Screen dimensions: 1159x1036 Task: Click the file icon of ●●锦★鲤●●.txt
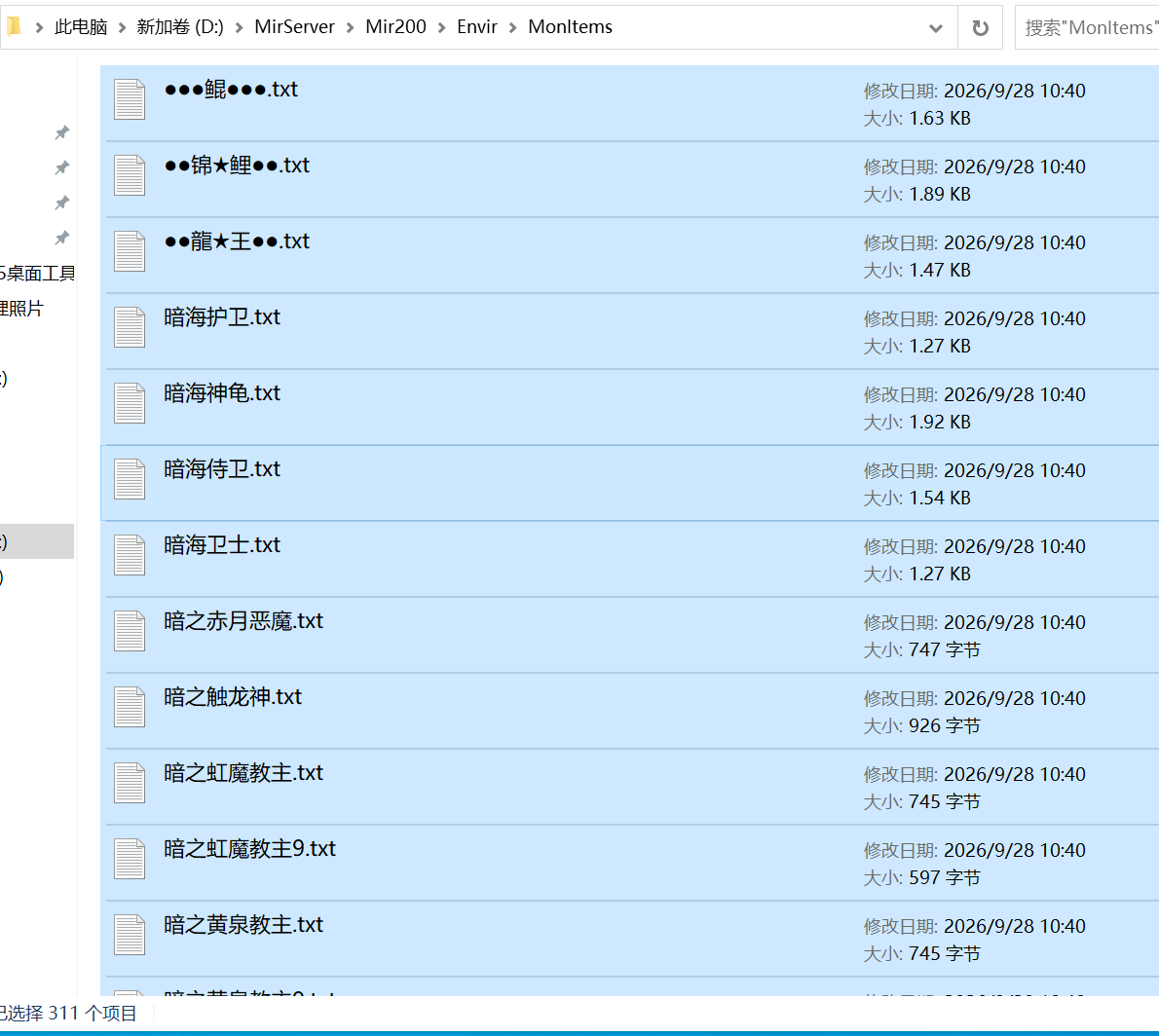130,175
